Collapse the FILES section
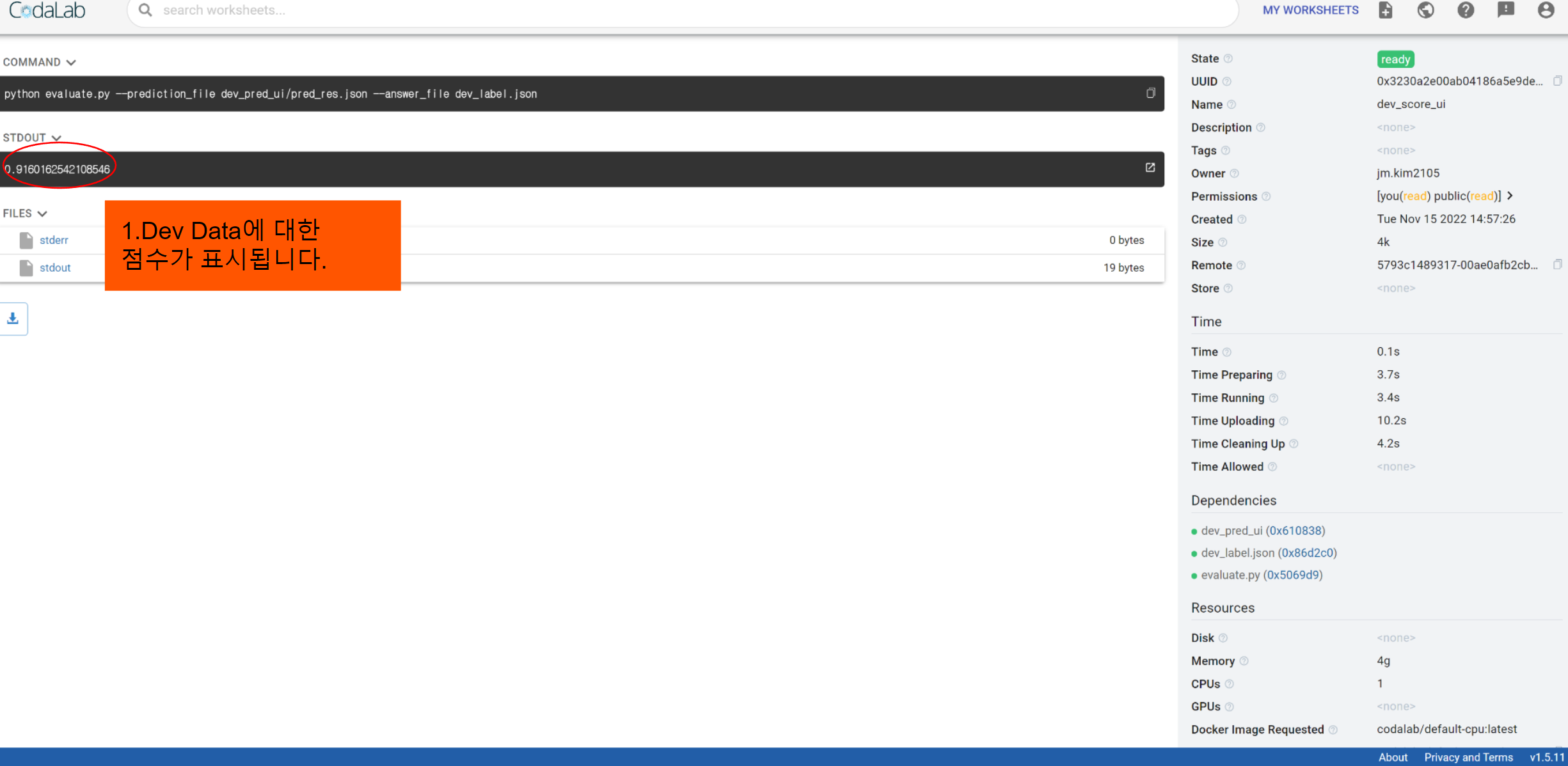 [x=42, y=214]
